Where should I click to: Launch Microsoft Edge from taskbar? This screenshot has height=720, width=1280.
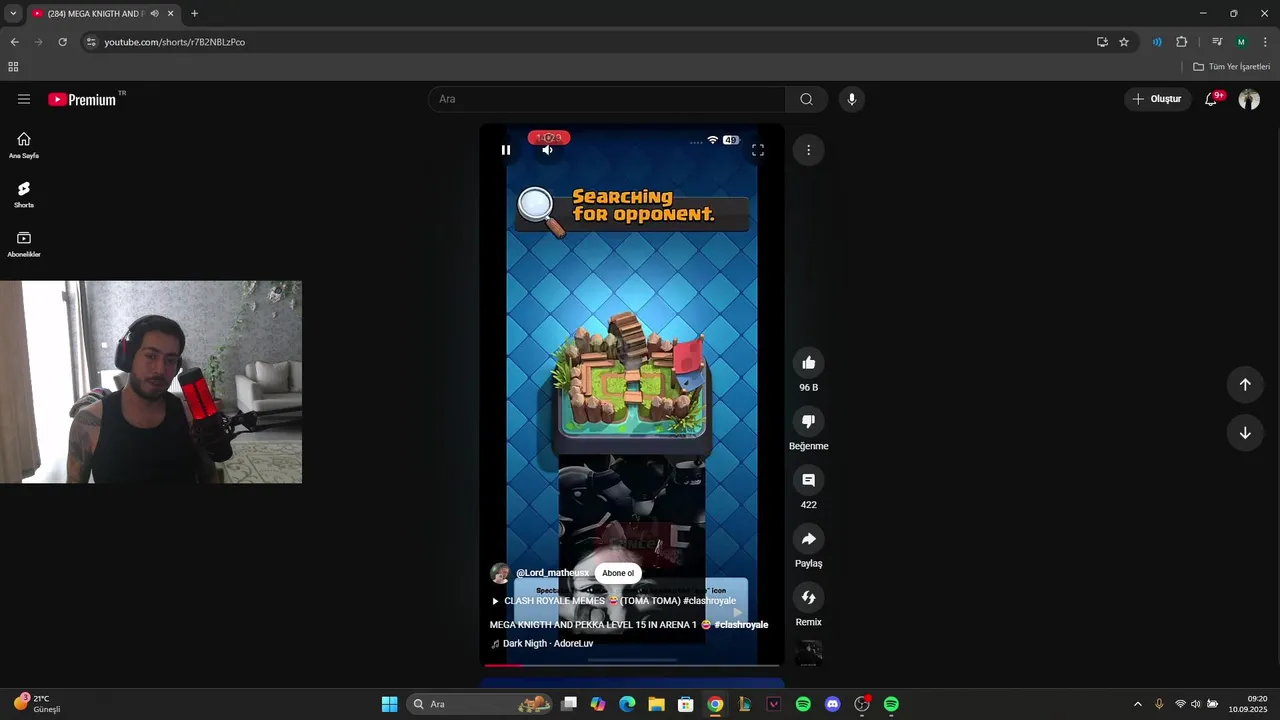627,704
